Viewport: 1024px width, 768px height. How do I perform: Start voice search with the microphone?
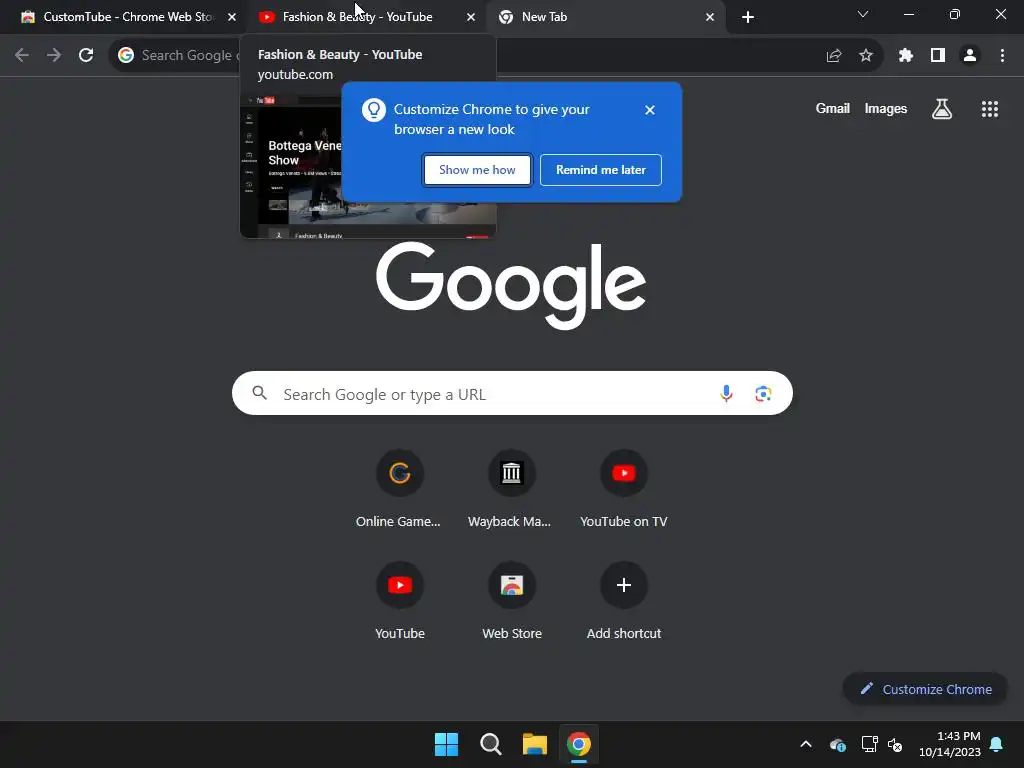726,393
